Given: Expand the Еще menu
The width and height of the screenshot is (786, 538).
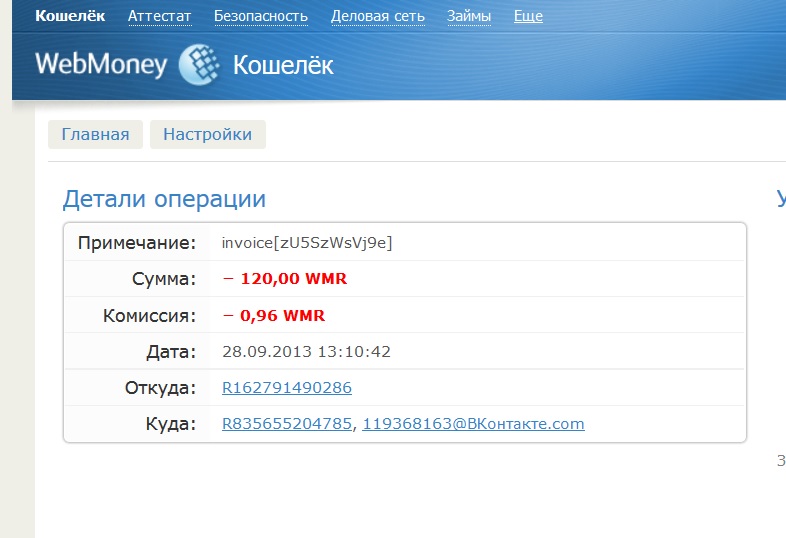Looking at the screenshot, I should 528,17.
